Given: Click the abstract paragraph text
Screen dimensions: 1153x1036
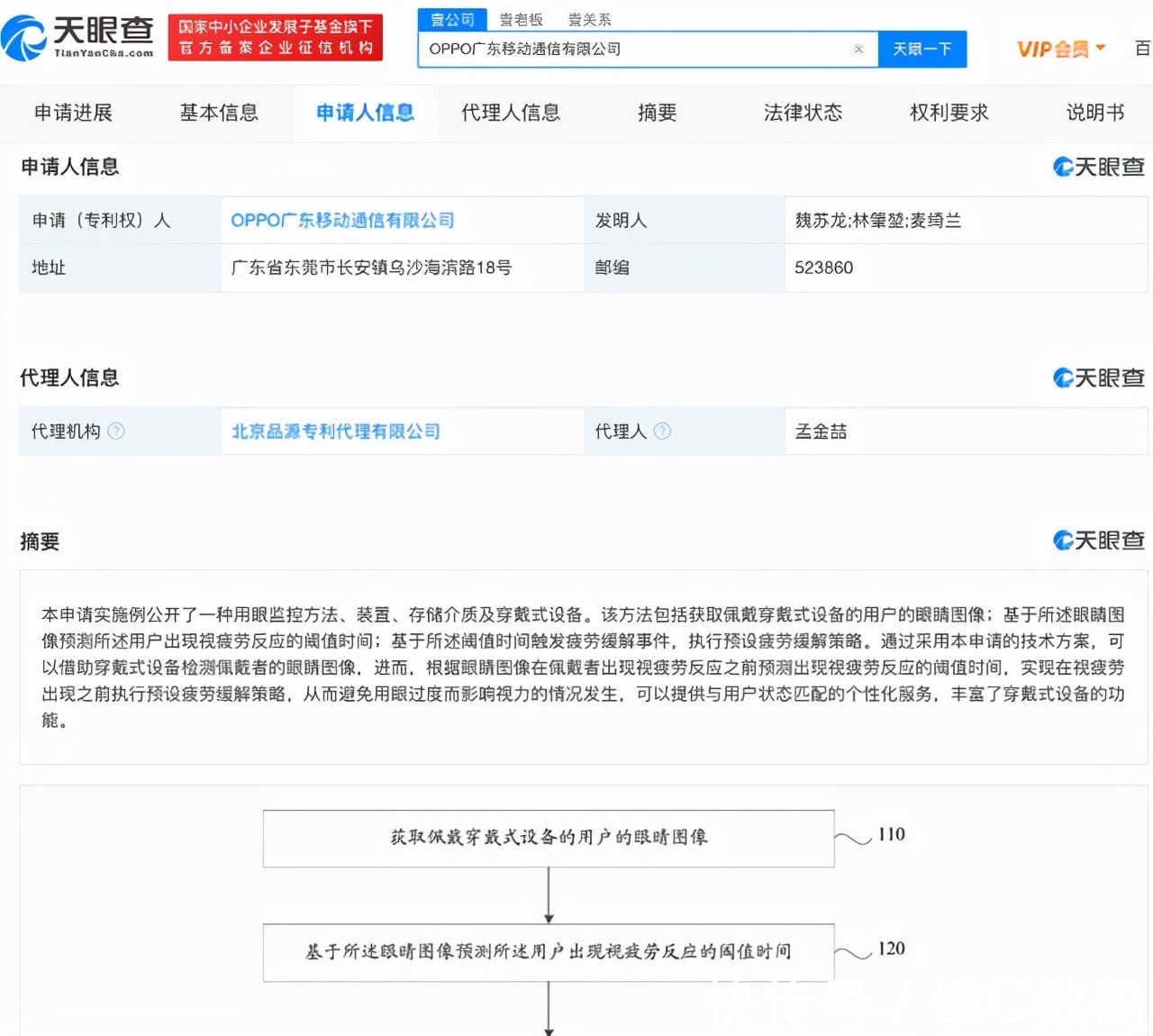Looking at the screenshot, I should click(583, 668).
